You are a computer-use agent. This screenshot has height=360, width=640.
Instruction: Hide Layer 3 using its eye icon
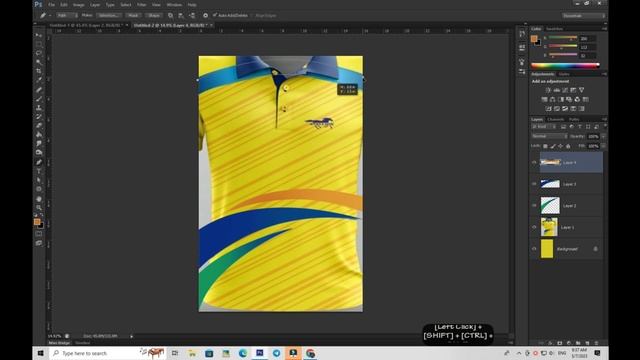point(534,184)
